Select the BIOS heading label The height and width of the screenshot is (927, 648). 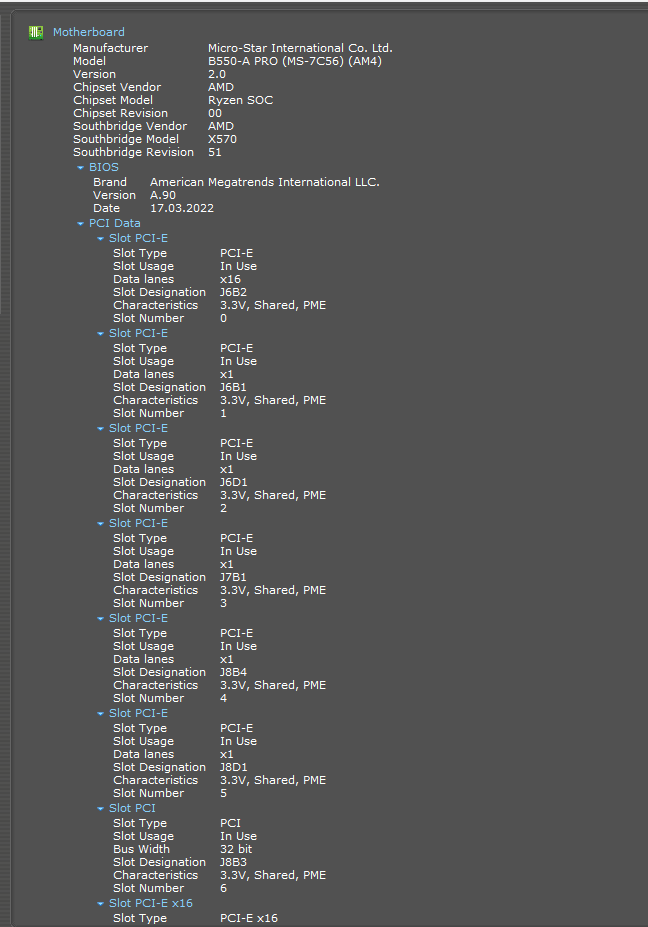[x=103, y=167]
